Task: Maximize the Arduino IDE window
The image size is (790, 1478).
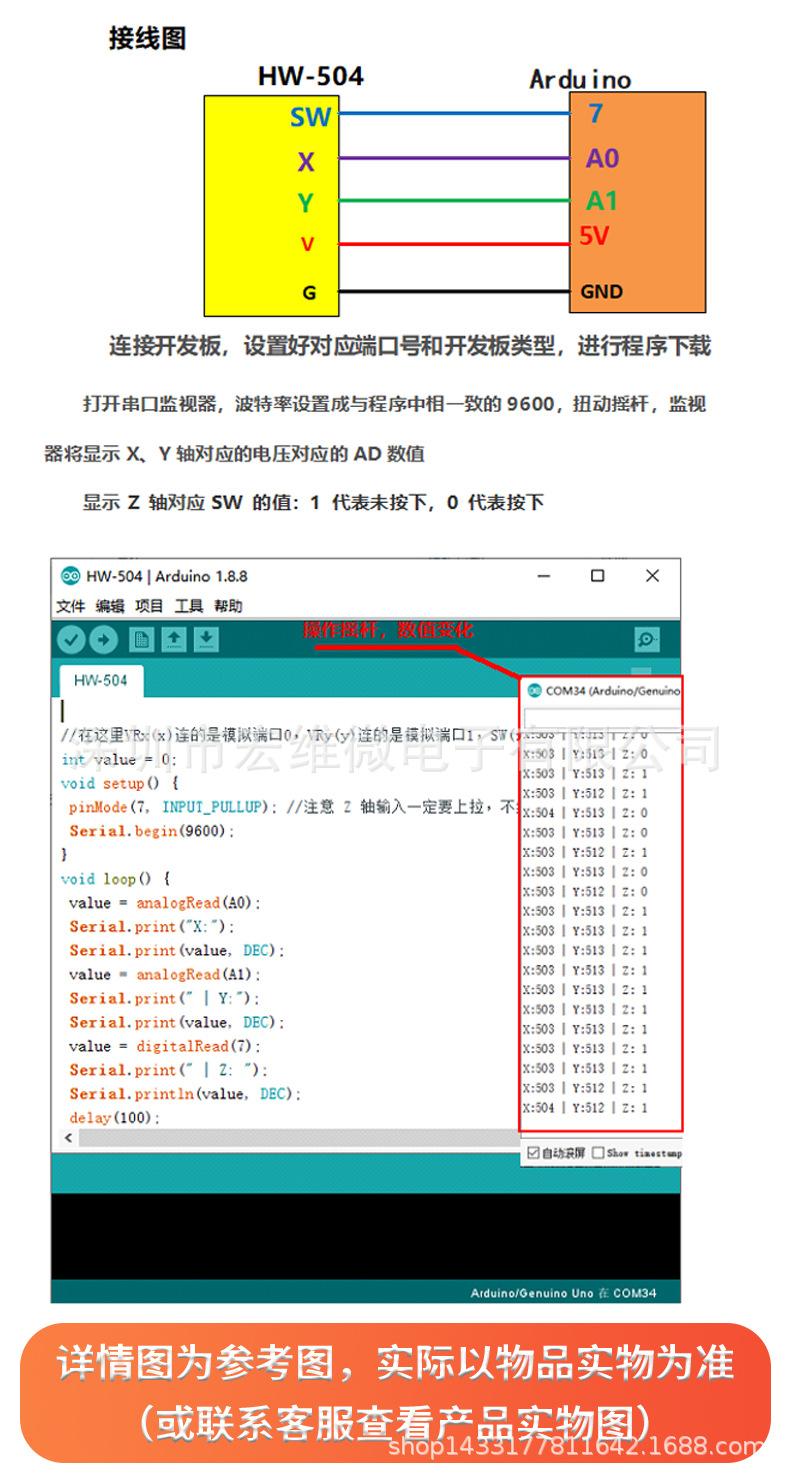Action: 597,576
